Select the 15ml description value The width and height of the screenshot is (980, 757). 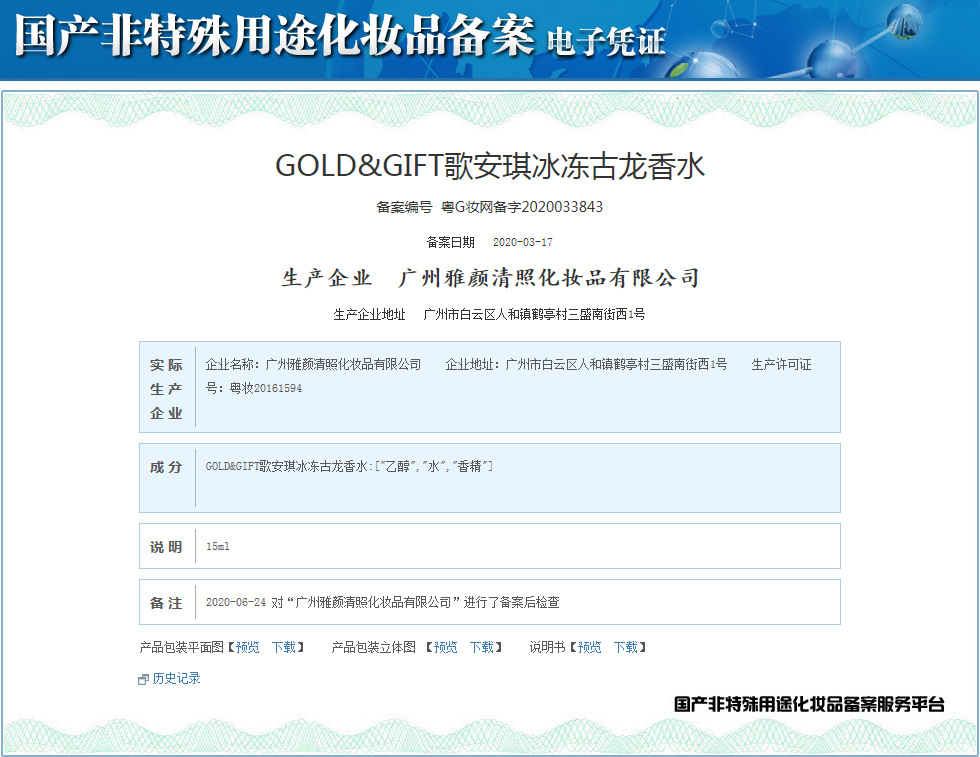click(218, 546)
